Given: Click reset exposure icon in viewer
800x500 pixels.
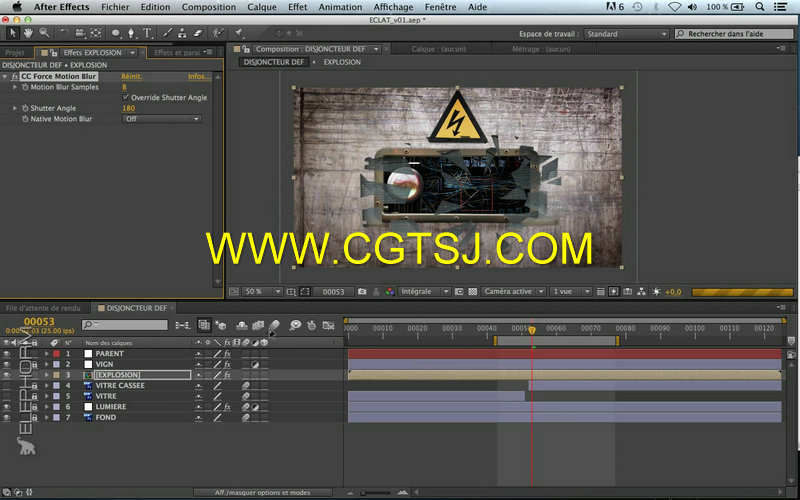Looking at the screenshot, I should point(656,291).
